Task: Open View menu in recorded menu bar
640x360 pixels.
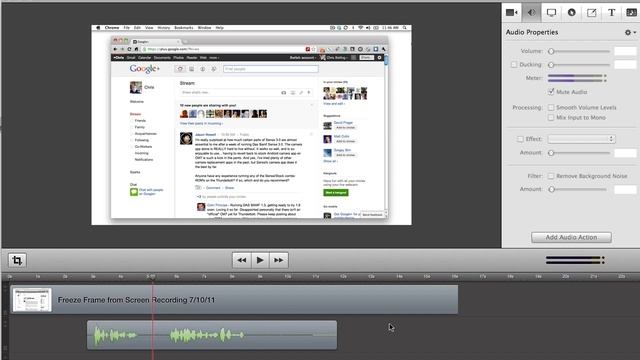Action: [x=149, y=28]
